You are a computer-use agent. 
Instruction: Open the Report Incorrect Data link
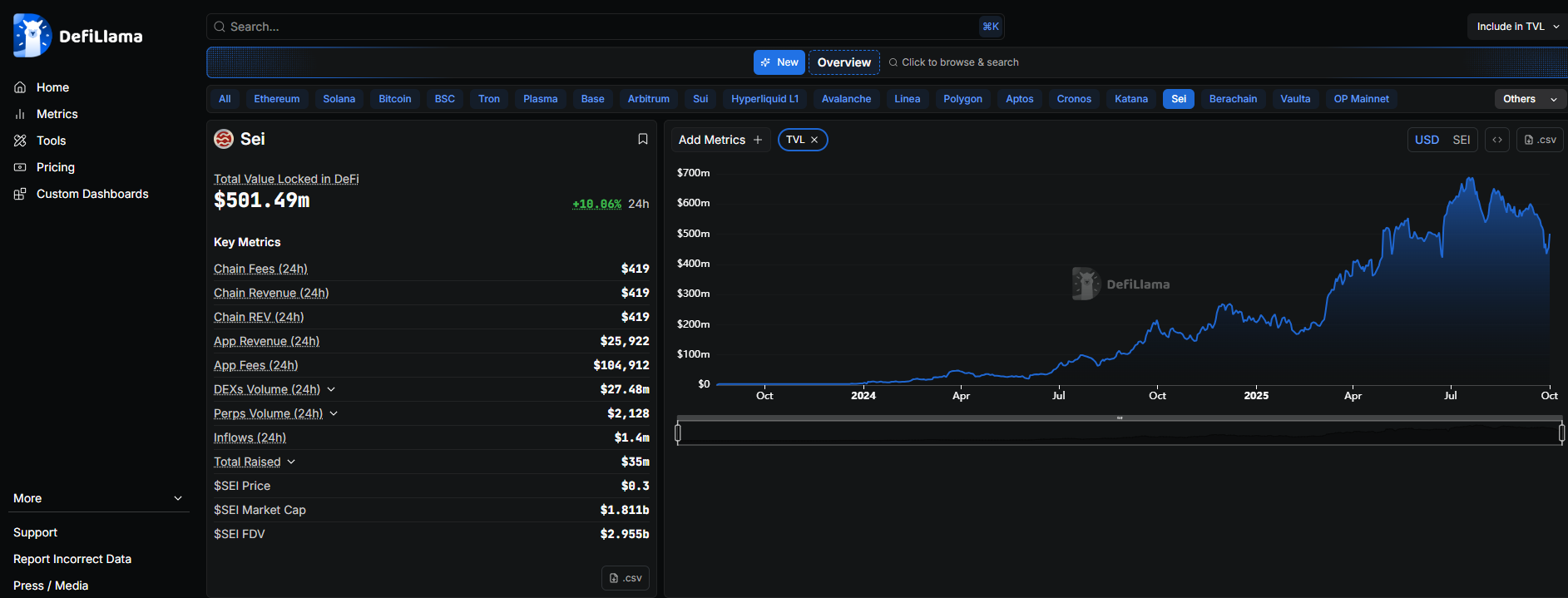(72, 559)
